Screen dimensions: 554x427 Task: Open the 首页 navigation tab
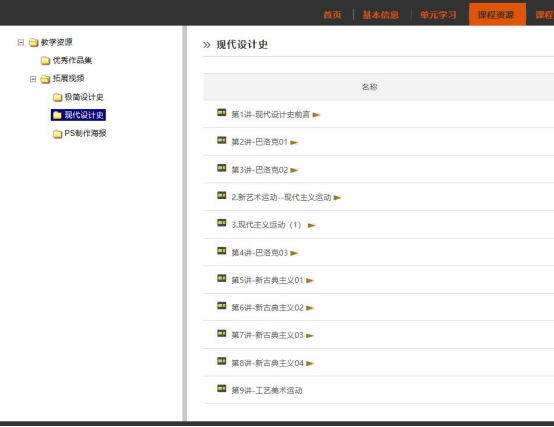(332, 15)
